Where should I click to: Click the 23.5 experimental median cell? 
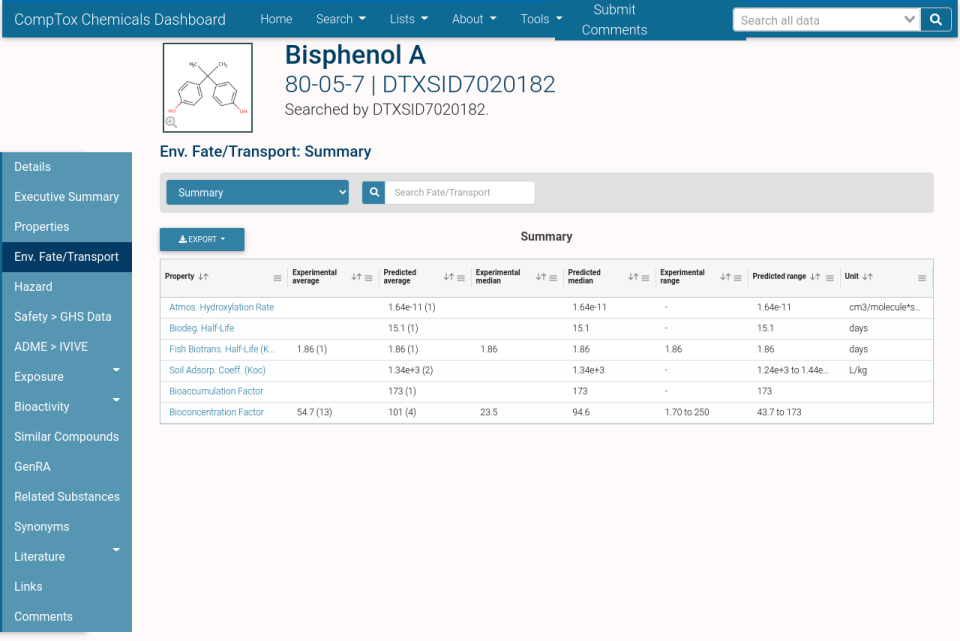489,412
